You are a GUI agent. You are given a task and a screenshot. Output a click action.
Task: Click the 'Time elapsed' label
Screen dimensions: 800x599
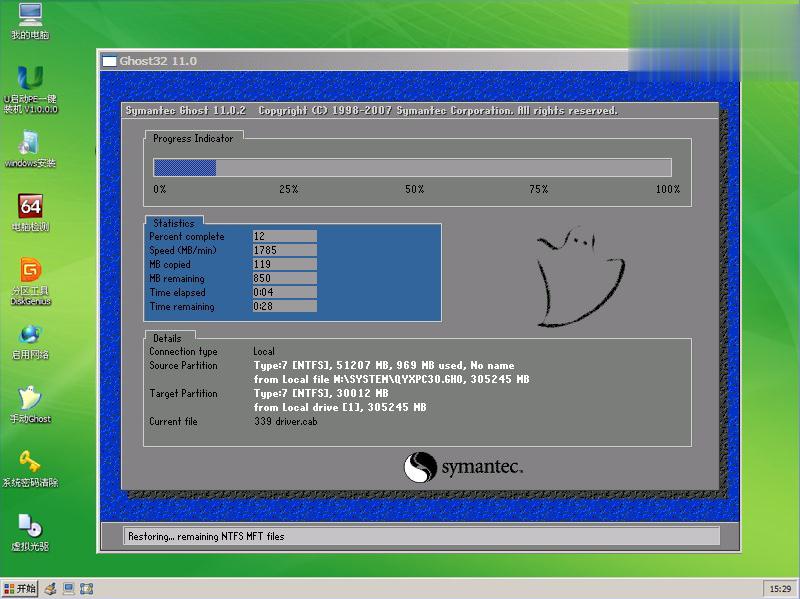click(x=178, y=292)
